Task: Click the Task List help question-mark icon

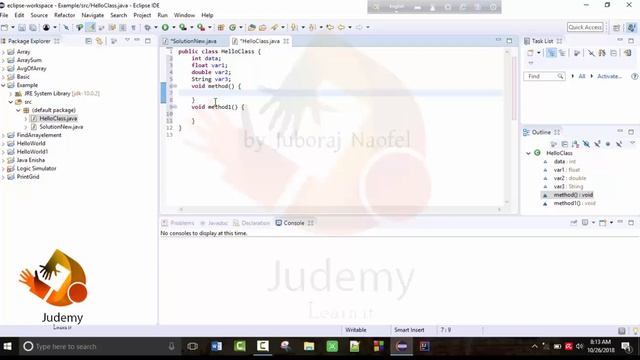Action: tap(634, 76)
